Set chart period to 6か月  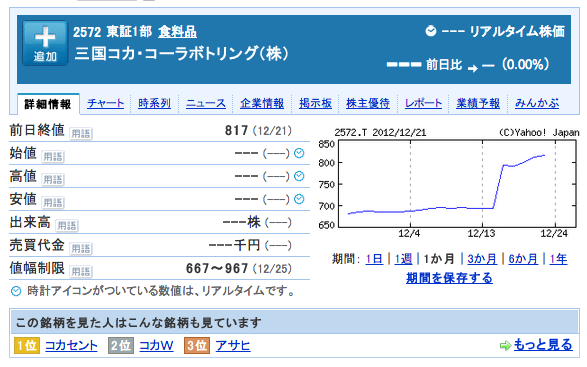point(523,259)
